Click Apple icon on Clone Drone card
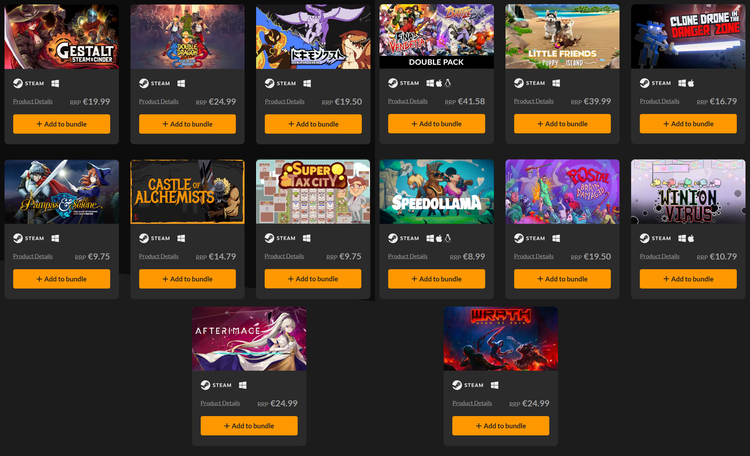Viewport: 750px width, 456px height. click(x=691, y=83)
